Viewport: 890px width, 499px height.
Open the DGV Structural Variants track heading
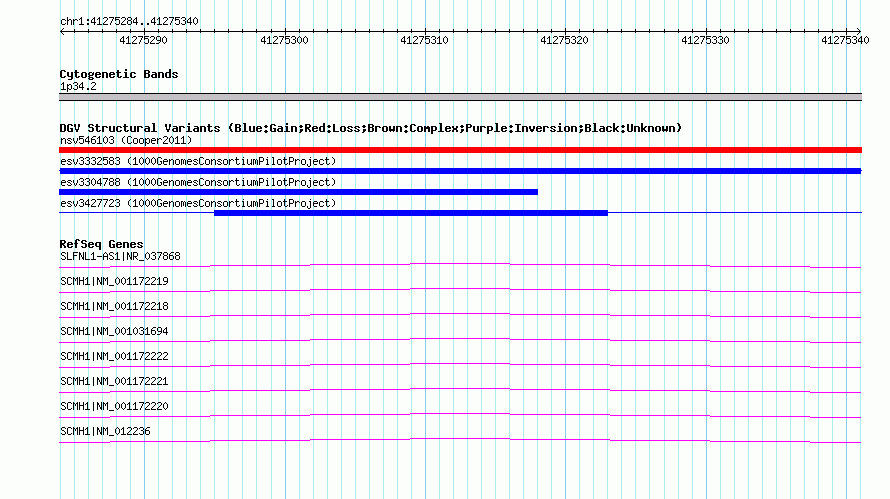pyautogui.click(x=371, y=128)
